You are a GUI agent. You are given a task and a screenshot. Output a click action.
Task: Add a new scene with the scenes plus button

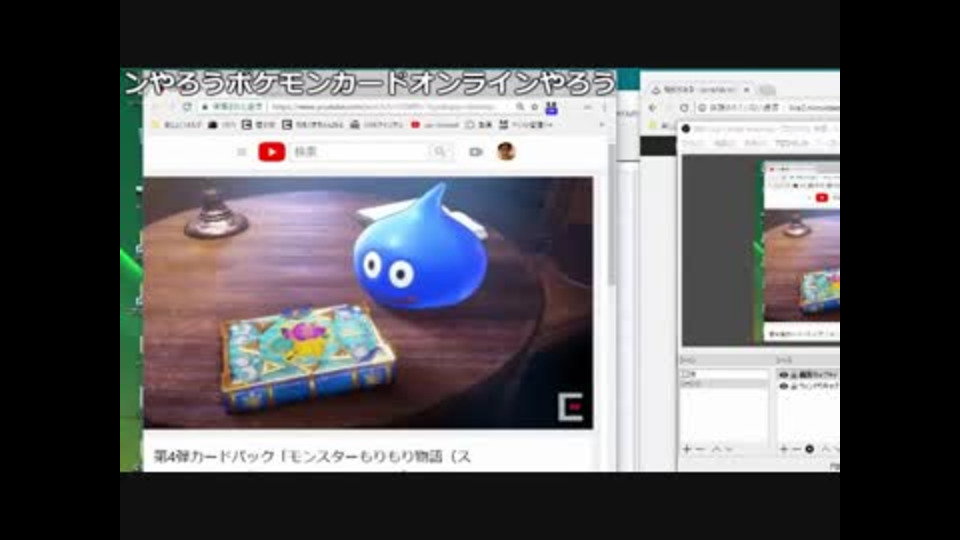687,449
